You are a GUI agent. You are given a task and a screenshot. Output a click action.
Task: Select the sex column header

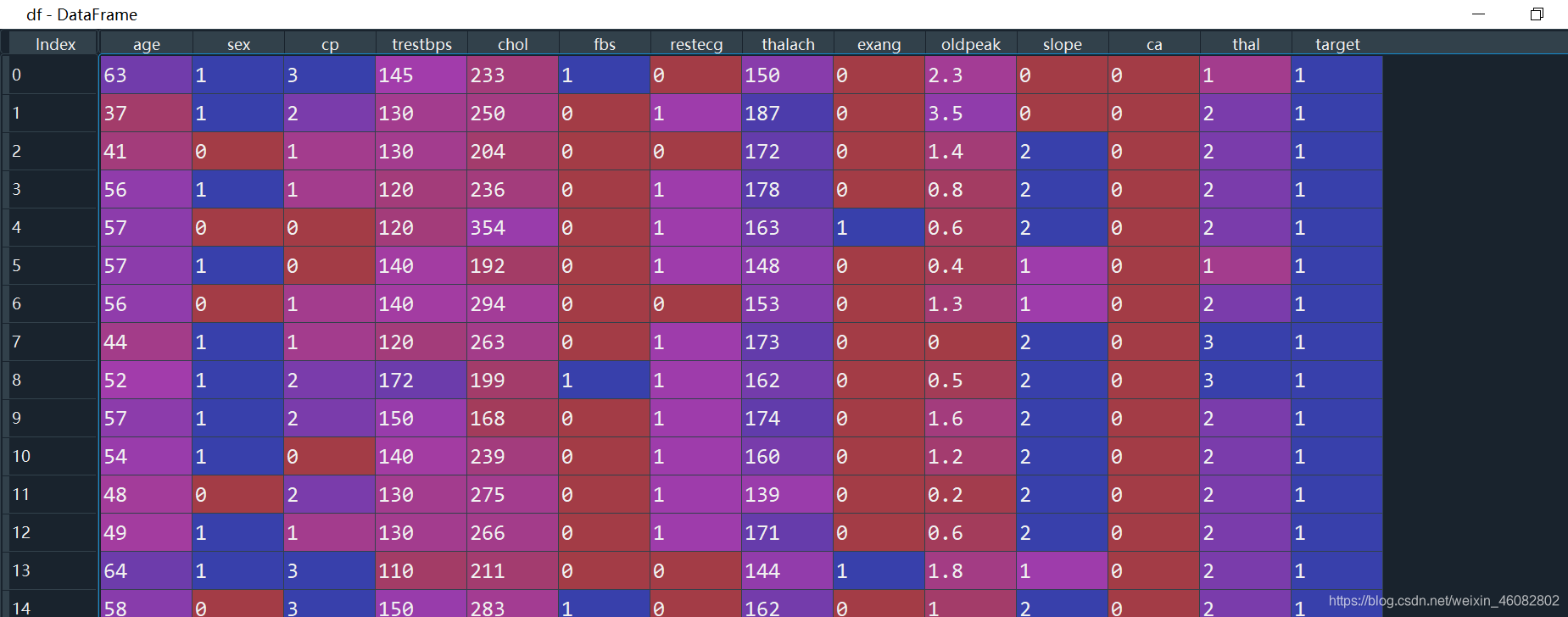pos(238,44)
